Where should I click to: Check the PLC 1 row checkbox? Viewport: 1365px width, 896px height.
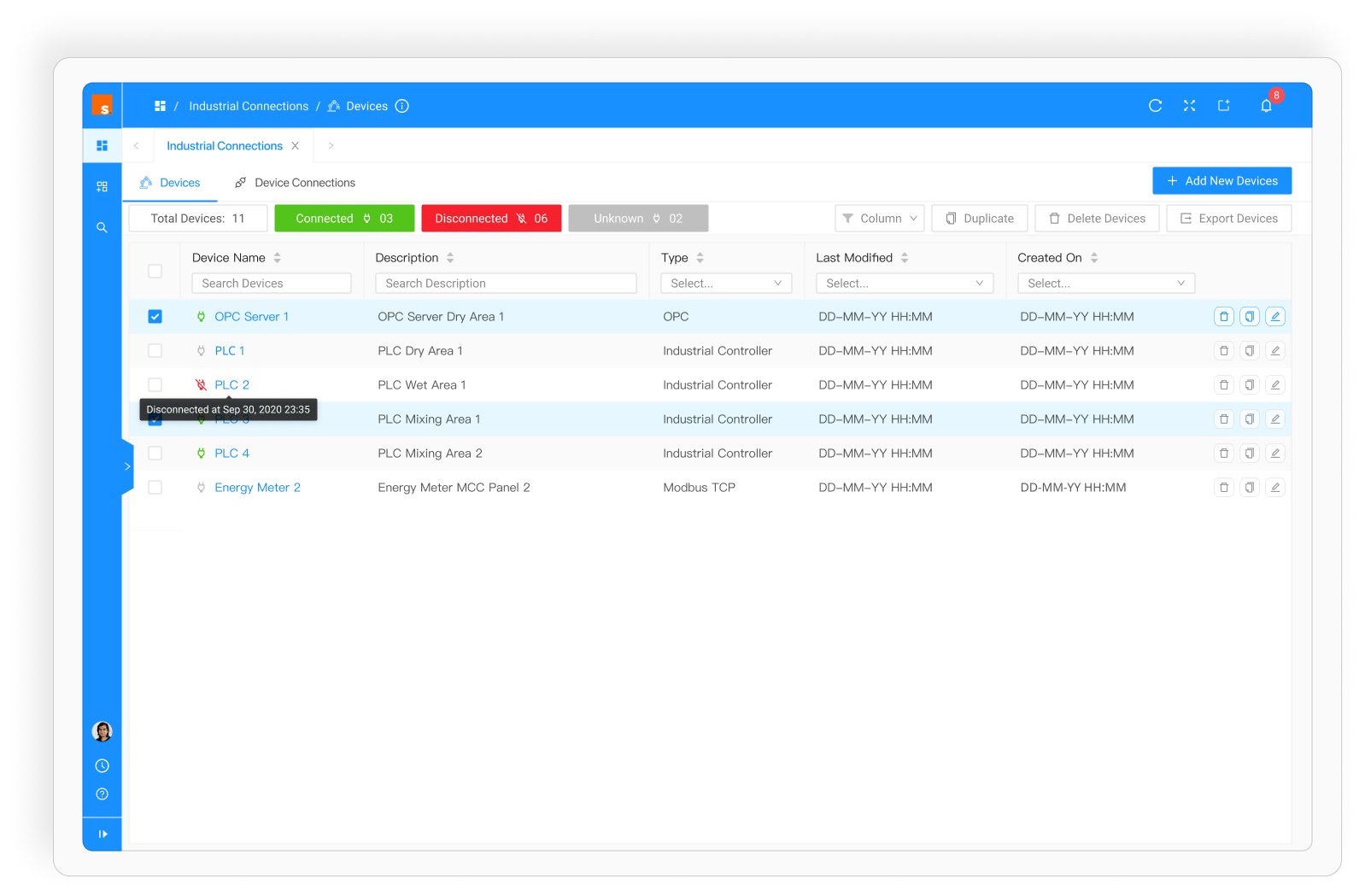point(155,351)
